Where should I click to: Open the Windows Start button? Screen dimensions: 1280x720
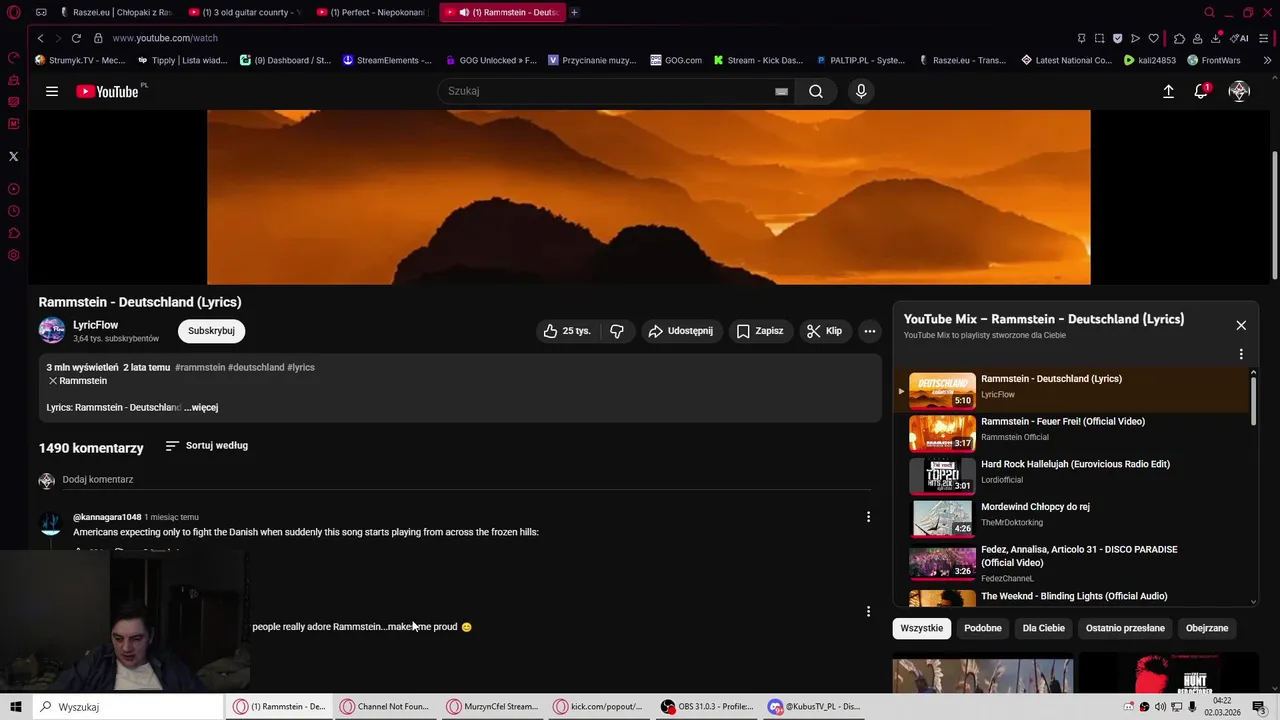click(15, 706)
